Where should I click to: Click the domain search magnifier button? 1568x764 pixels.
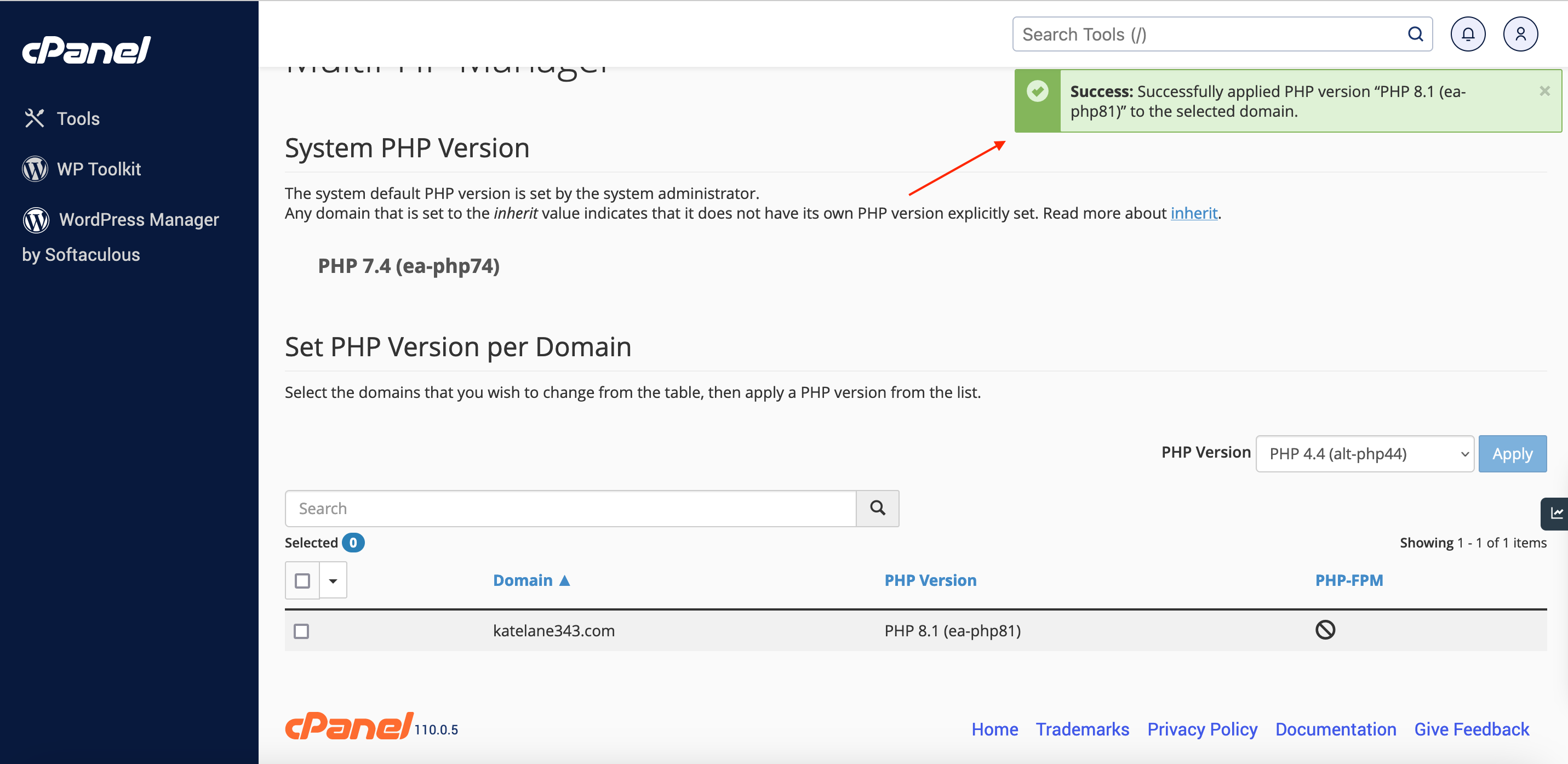pyautogui.click(x=877, y=508)
